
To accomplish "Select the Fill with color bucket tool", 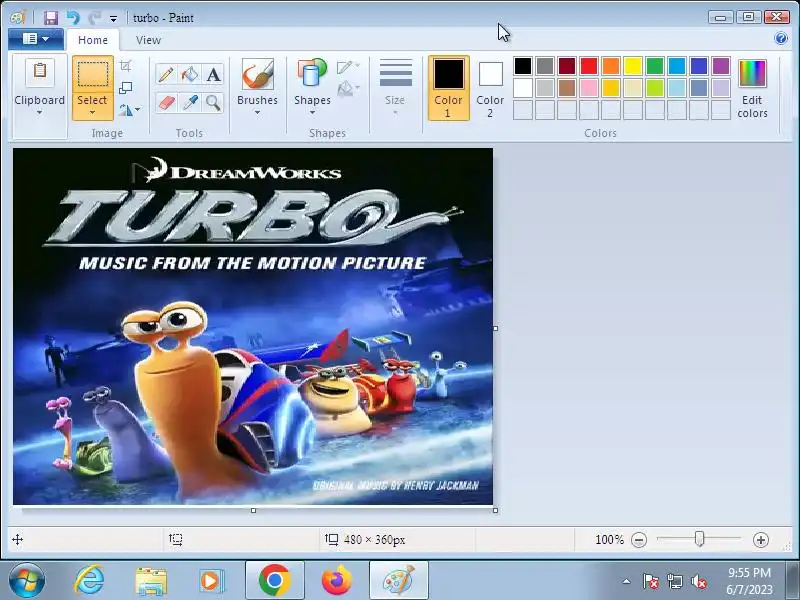I will pyautogui.click(x=190, y=74).
